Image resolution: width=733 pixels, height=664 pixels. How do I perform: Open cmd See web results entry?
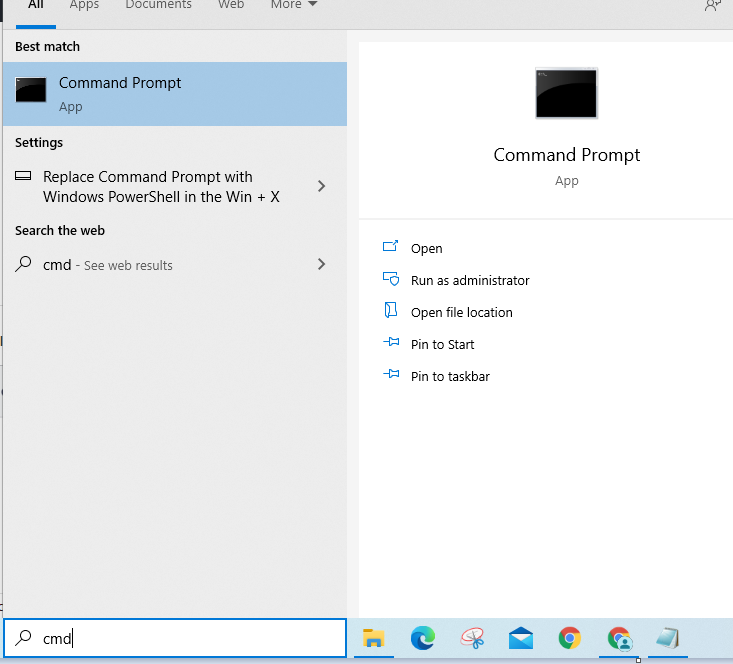(x=175, y=265)
